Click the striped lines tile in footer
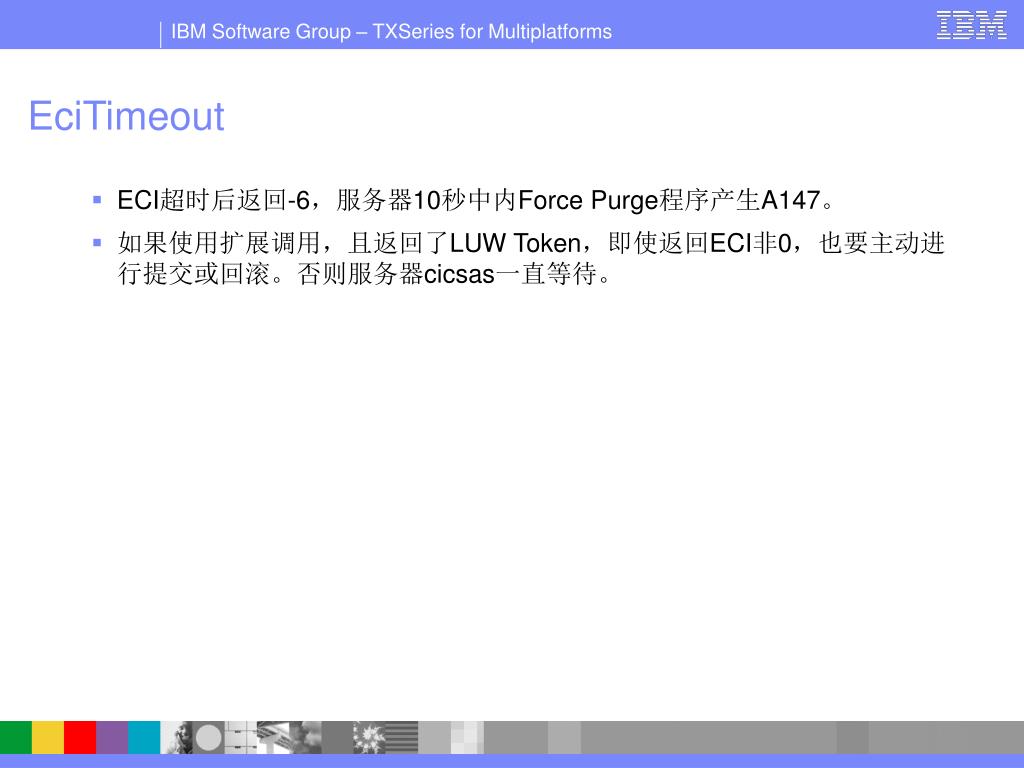Viewport: 1024px width, 768px height. pyautogui.click(x=402, y=737)
